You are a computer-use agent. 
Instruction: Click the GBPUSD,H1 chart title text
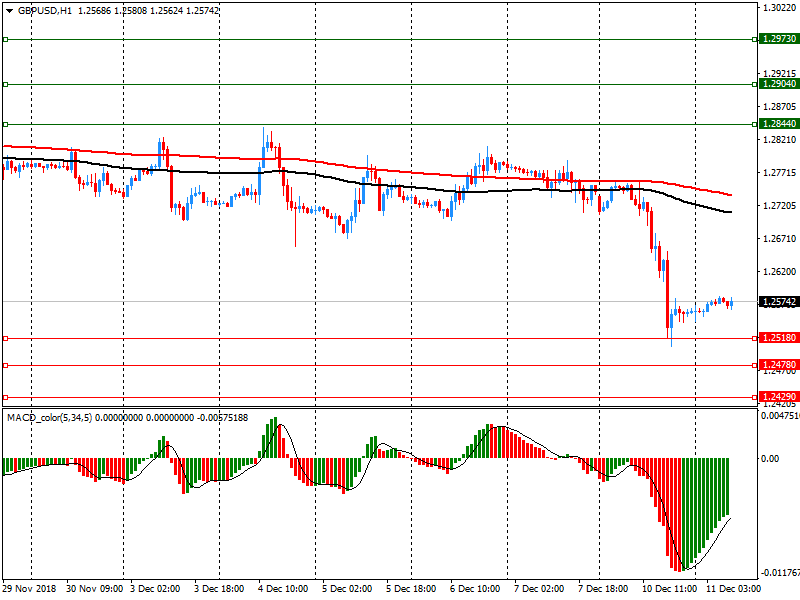click(43, 10)
